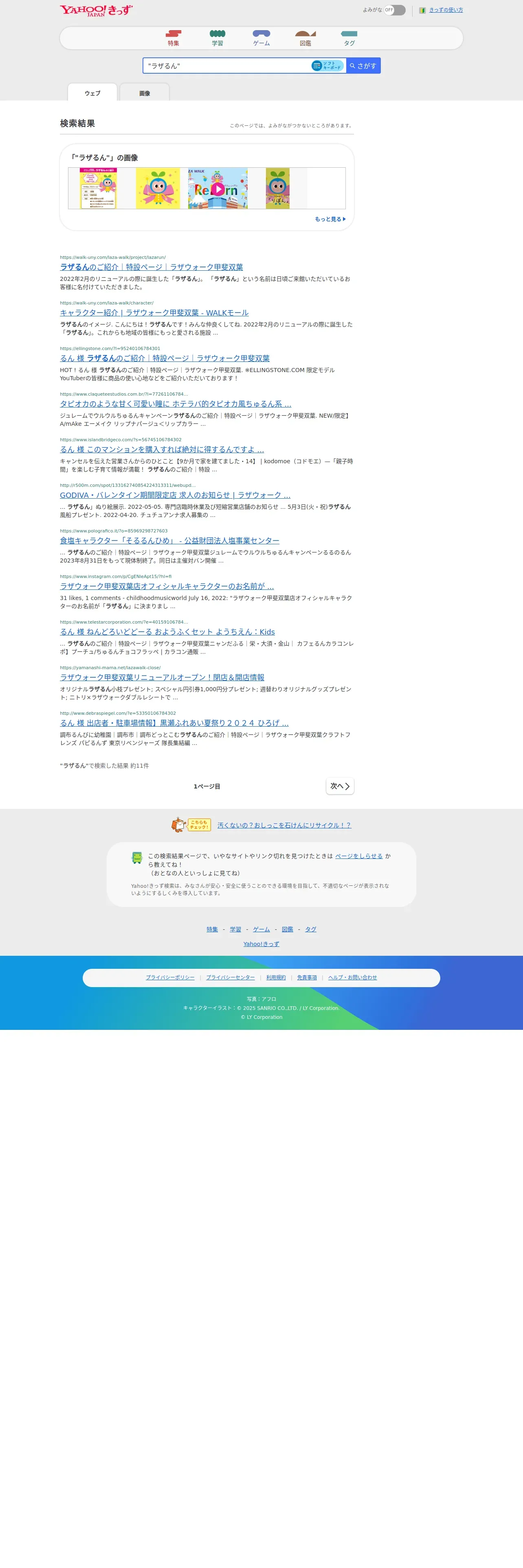
Task: Toggle the よみがな OFF switch
Action: tap(395, 10)
